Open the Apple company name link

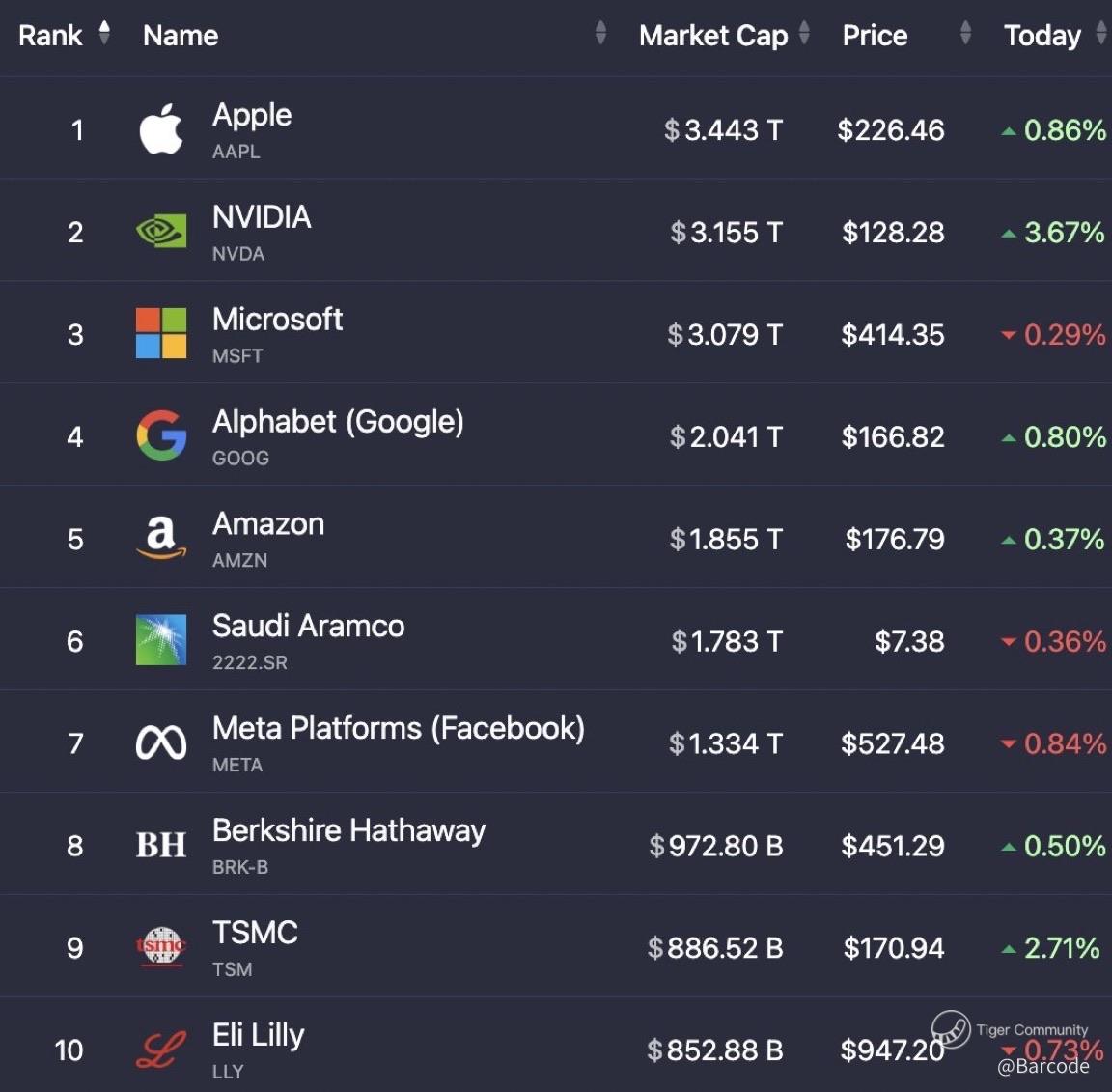tap(252, 115)
